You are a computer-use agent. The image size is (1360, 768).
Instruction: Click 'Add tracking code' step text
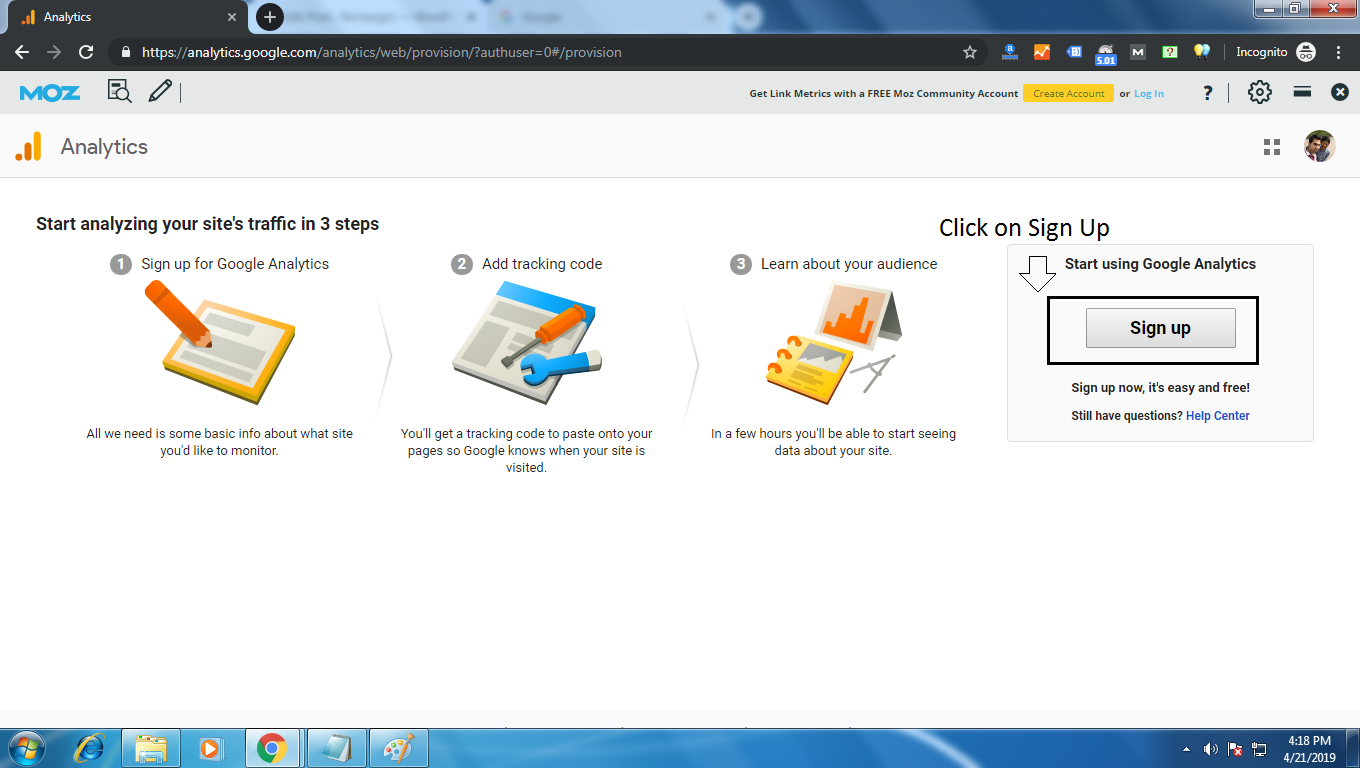[542, 264]
